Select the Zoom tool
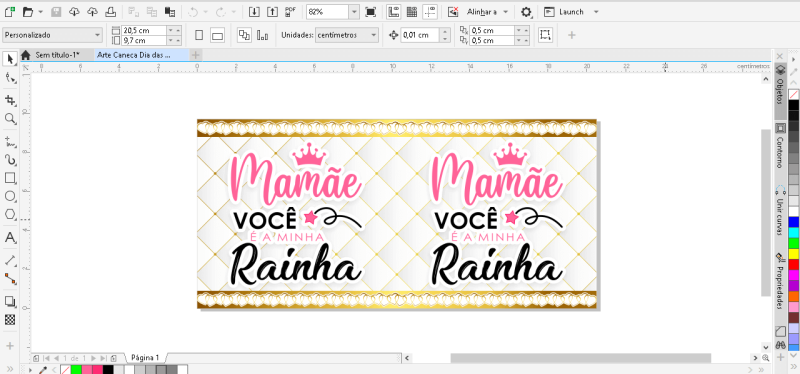The width and height of the screenshot is (800, 374). tap(10, 119)
